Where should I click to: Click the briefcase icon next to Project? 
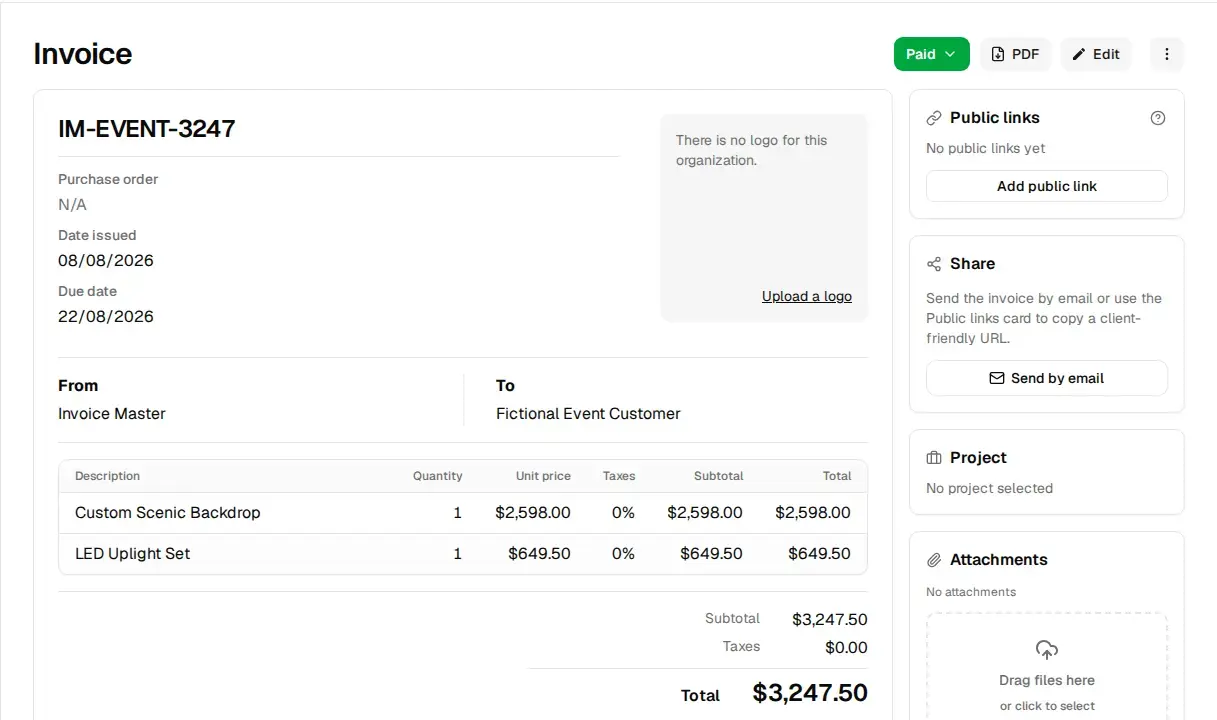click(934, 458)
